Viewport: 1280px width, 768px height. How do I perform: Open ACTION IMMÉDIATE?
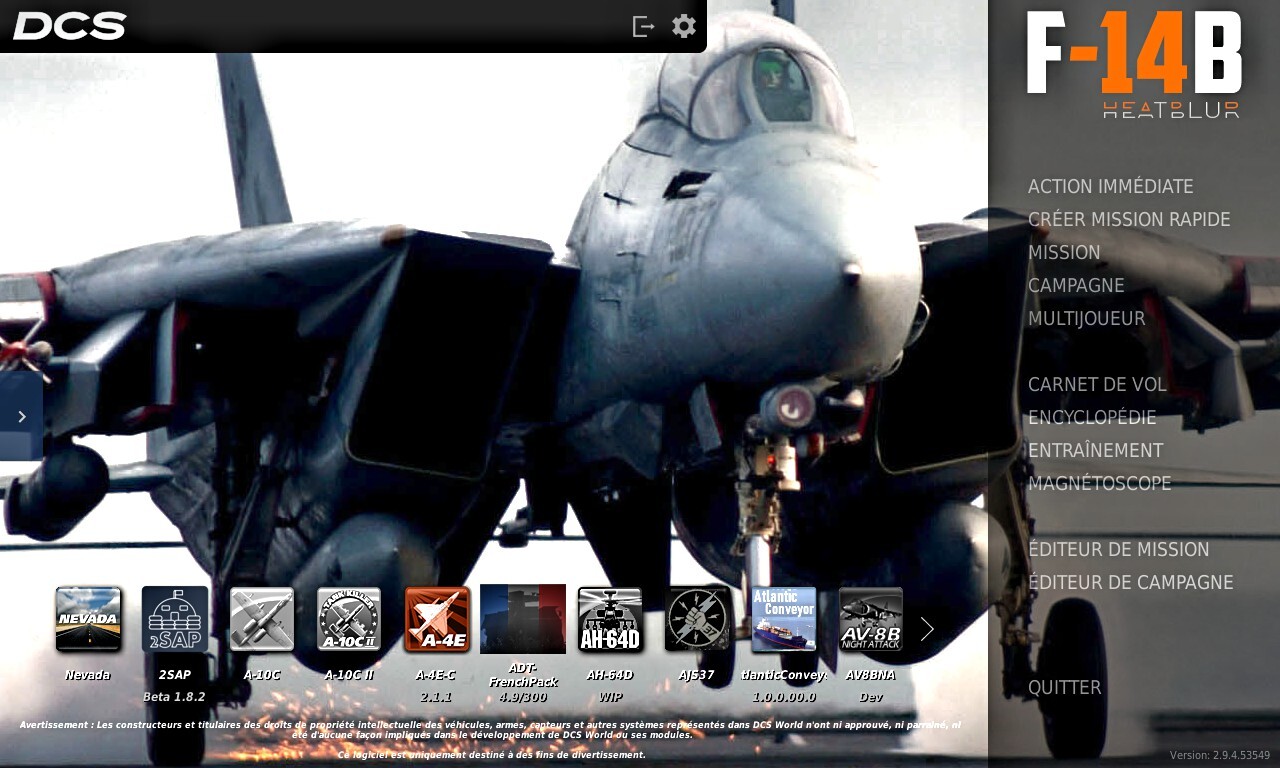pyautogui.click(x=1111, y=187)
